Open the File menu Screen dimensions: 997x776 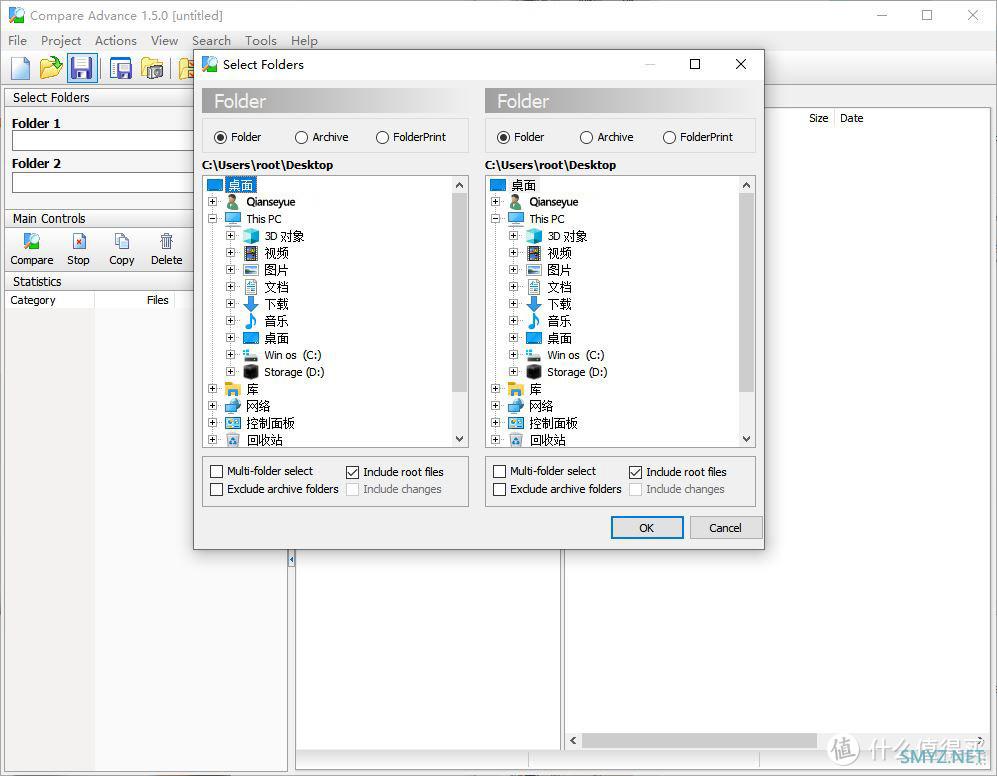[17, 41]
